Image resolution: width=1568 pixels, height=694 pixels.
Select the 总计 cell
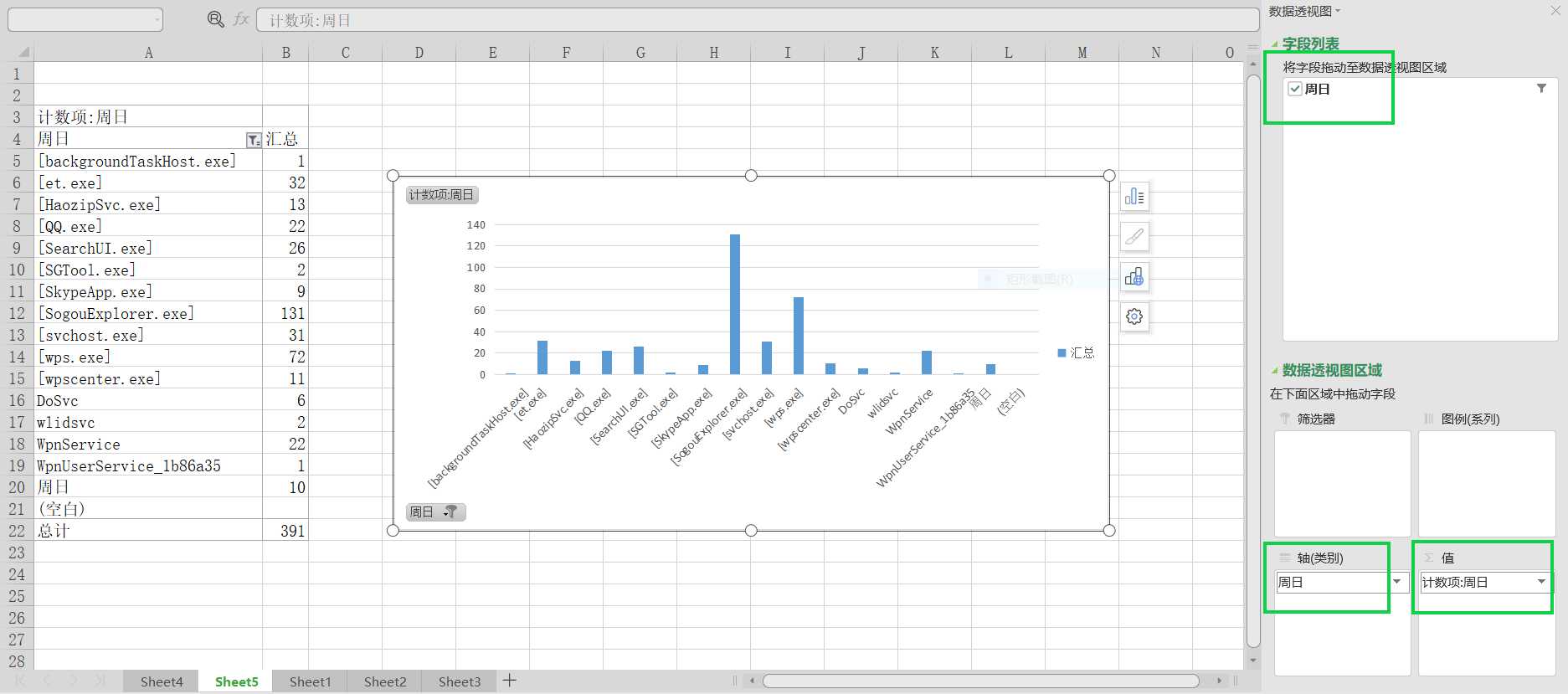148,531
